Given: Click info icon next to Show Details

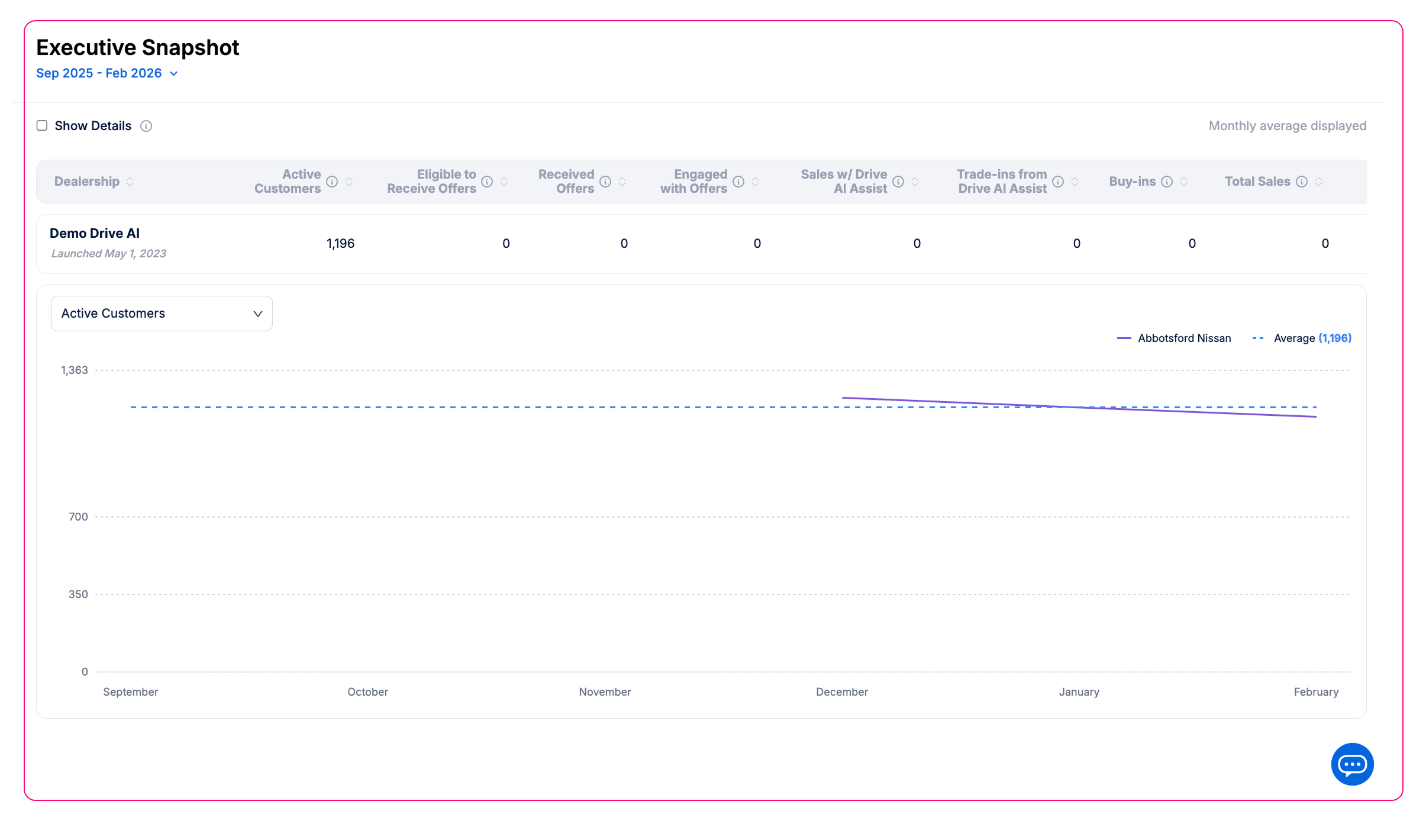Looking at the screenshot, I should click(x=146, y=126).
